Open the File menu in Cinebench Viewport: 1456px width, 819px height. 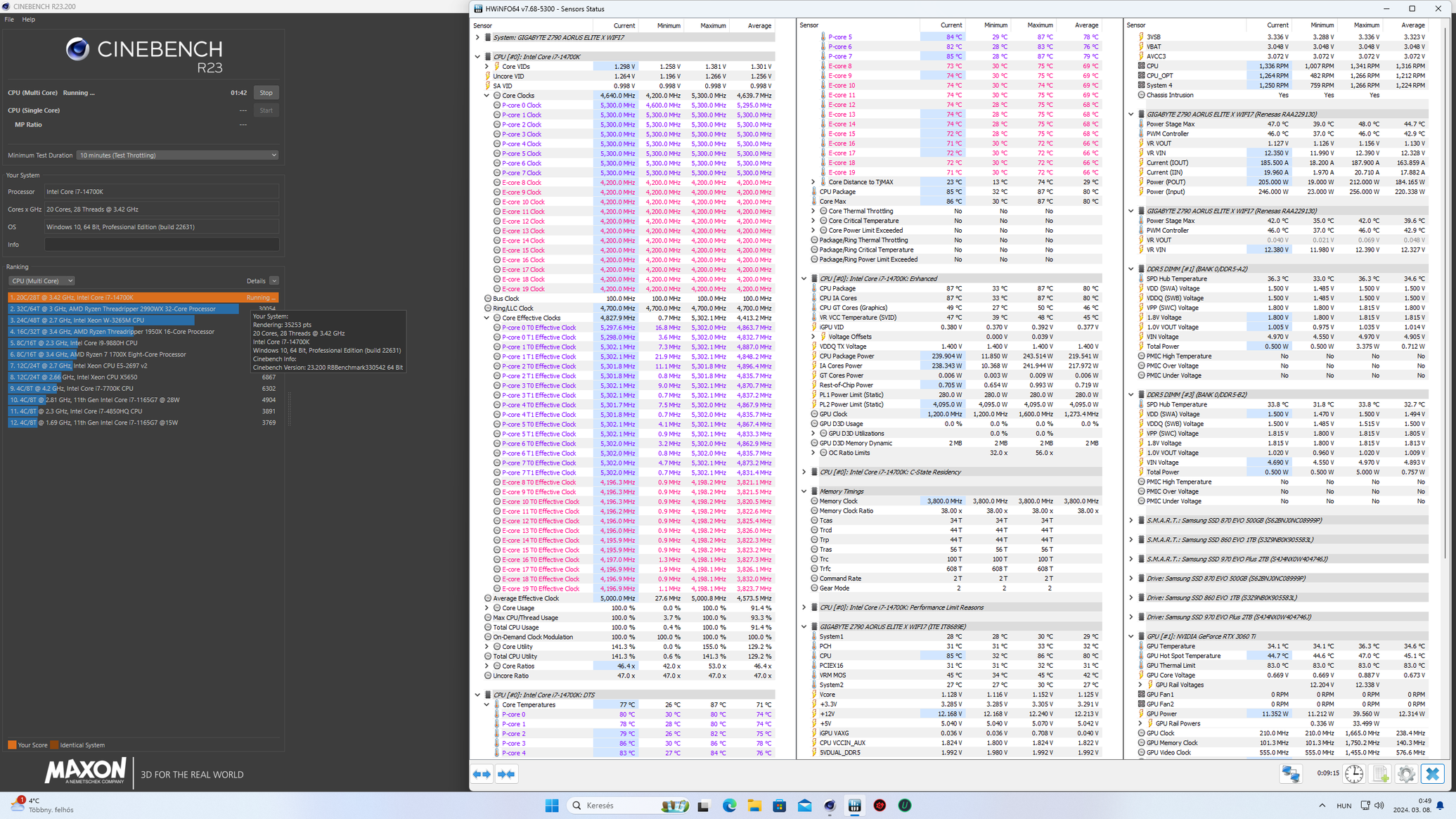(x=9, y=20)
